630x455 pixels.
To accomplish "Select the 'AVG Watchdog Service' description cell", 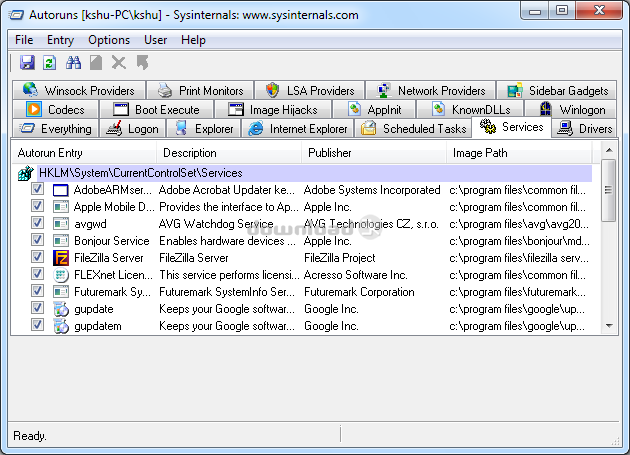I will coord(216,224).
